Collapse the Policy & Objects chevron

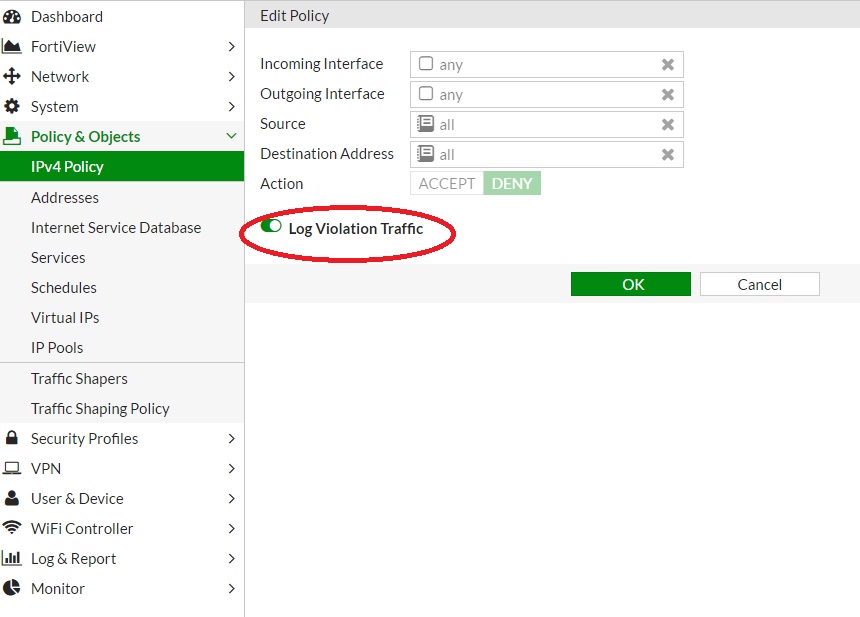coord(231,135)
